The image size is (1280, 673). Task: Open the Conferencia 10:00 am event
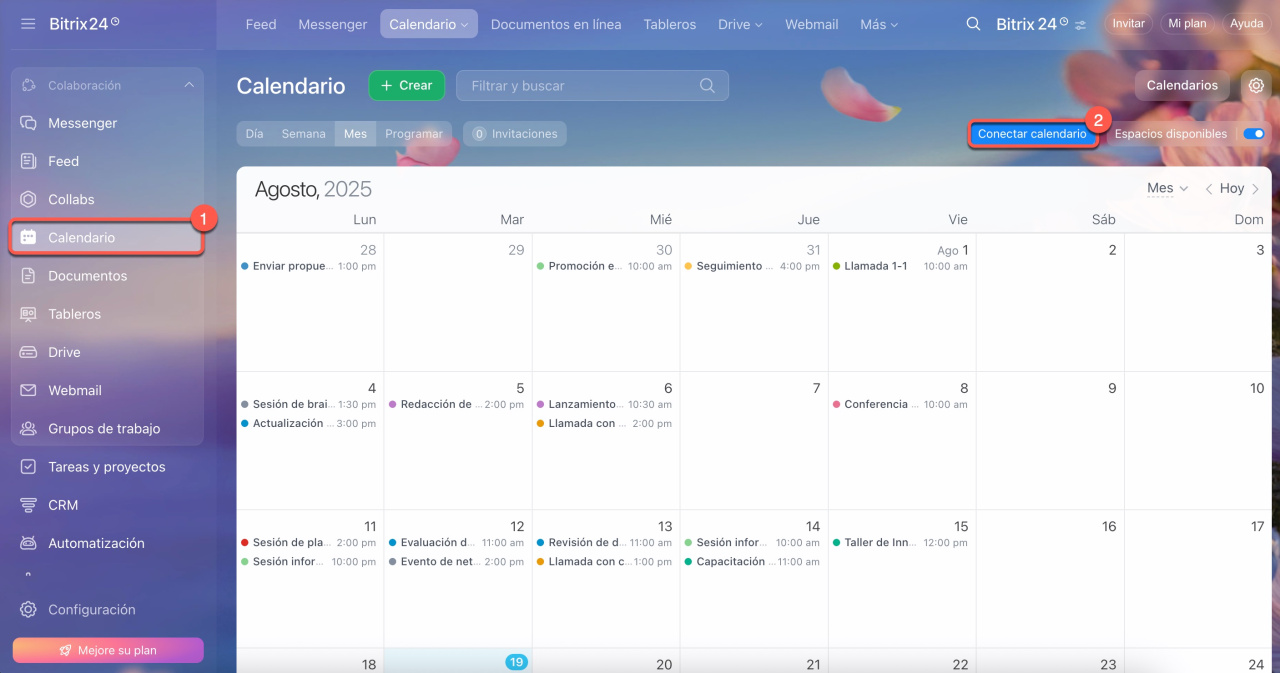(x=900, y=405)
